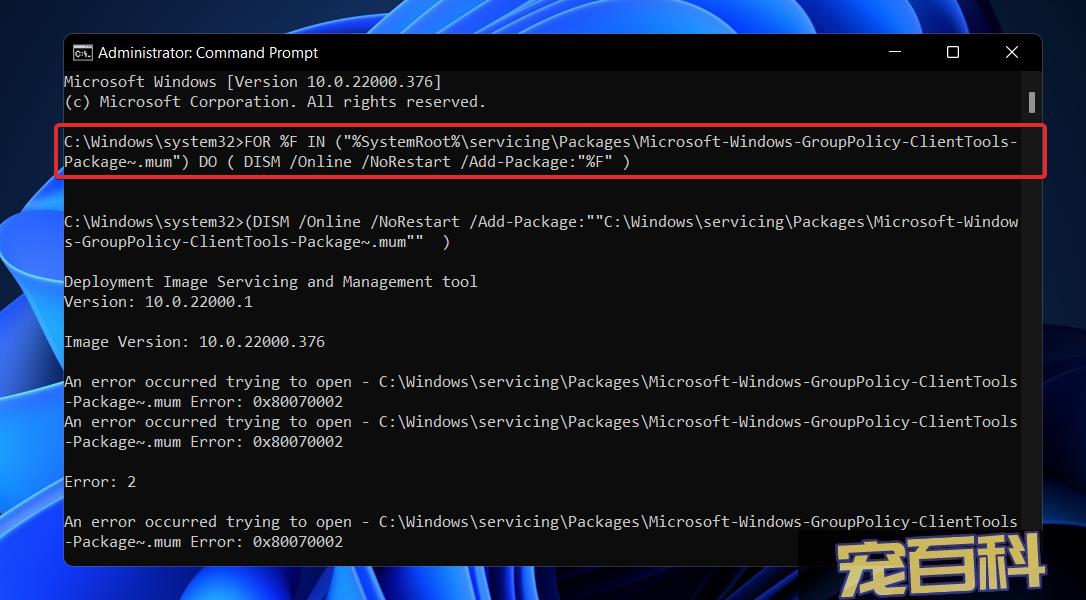1086x600 pixels.
Task: Click the "Administrator: Command Prompt" title text
Action: coord(208,53)
